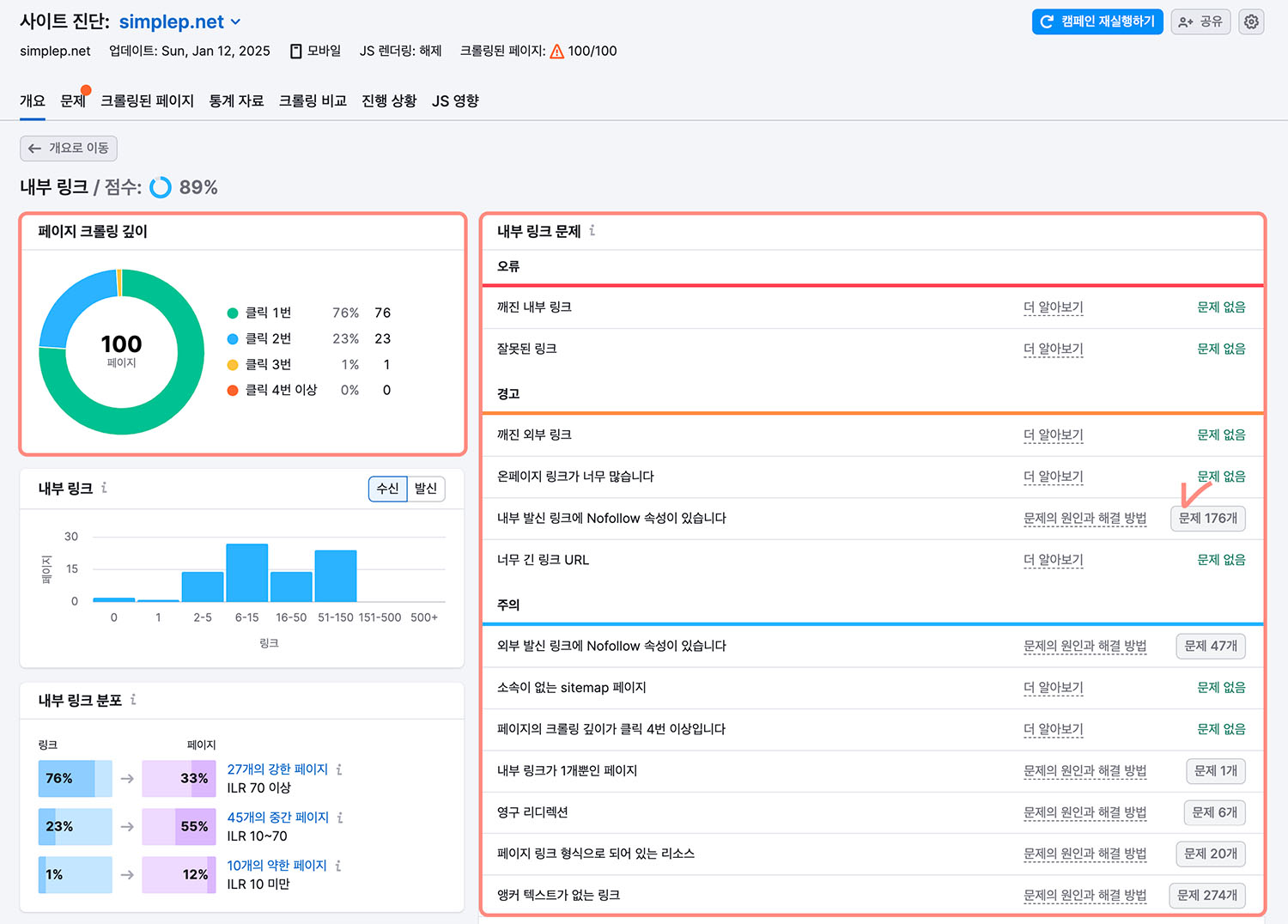Click the 16-50 links bar in chart
The height and width of the screenshot is (924, 1288).
pyautogui.click(x=291, y=587)
